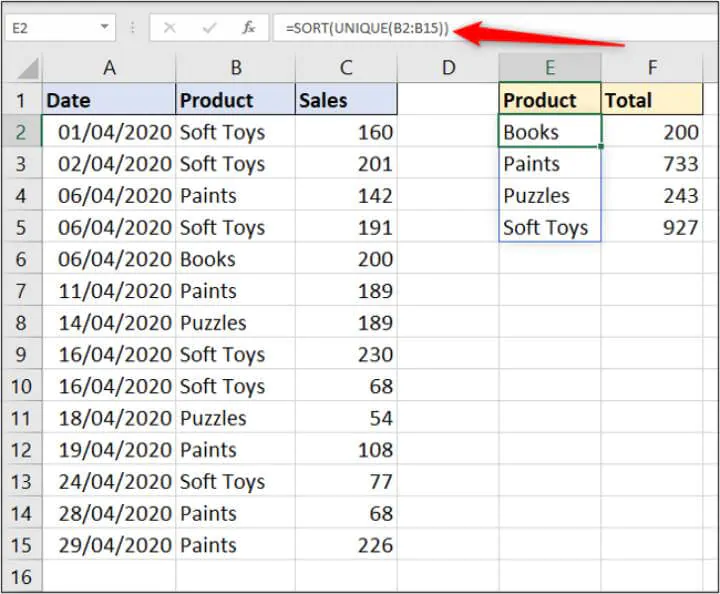The width and height of the screenshot is (720, 594).
Task: Click the Puzzles cell in row 8
Action: (236, 322)
